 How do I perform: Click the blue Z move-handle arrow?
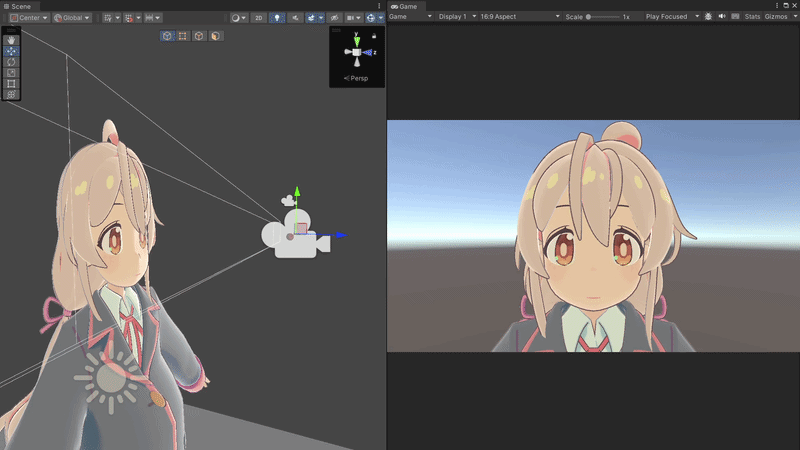click(341, 235)
